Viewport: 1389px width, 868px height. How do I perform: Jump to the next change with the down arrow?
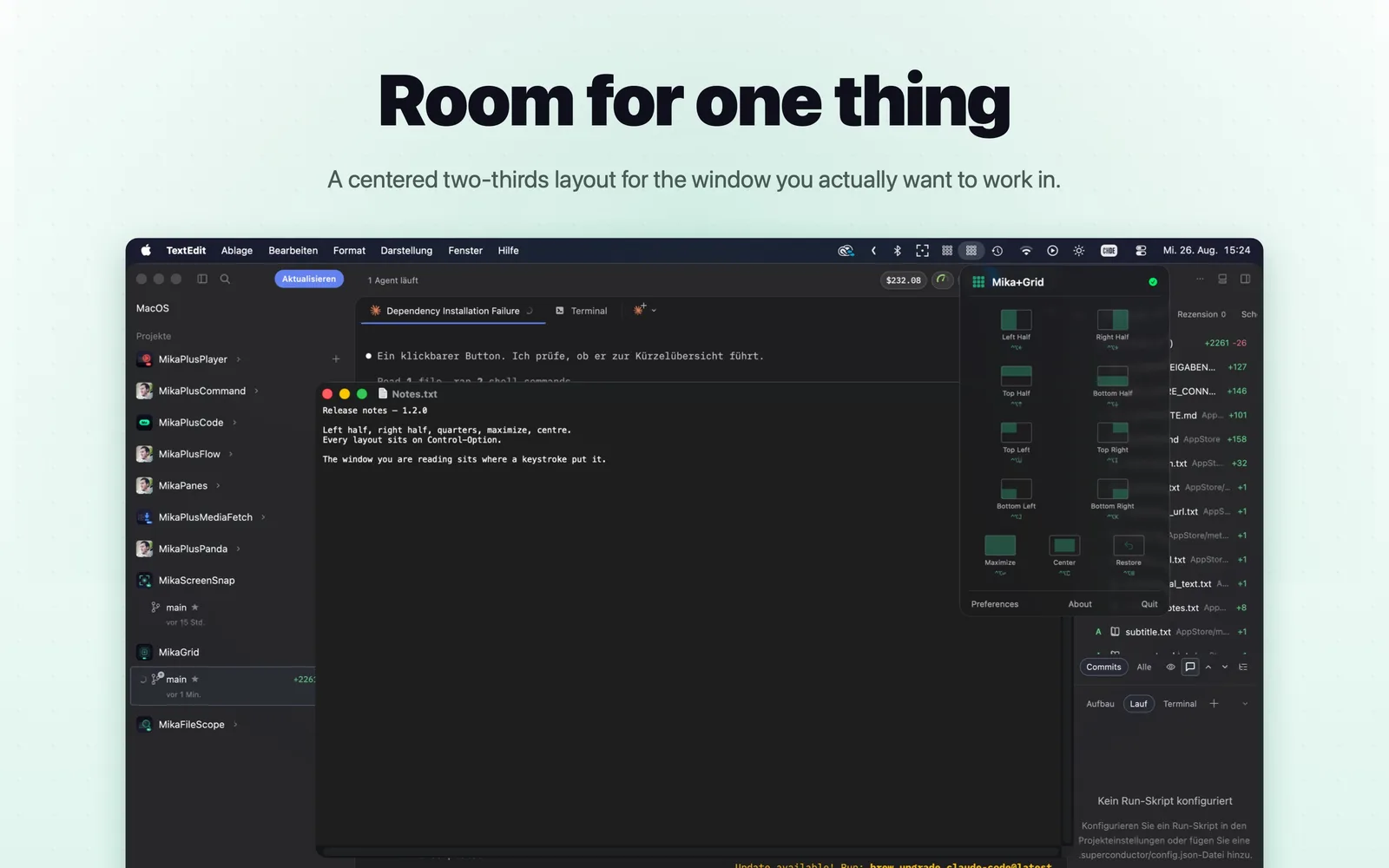(1225, 667)
